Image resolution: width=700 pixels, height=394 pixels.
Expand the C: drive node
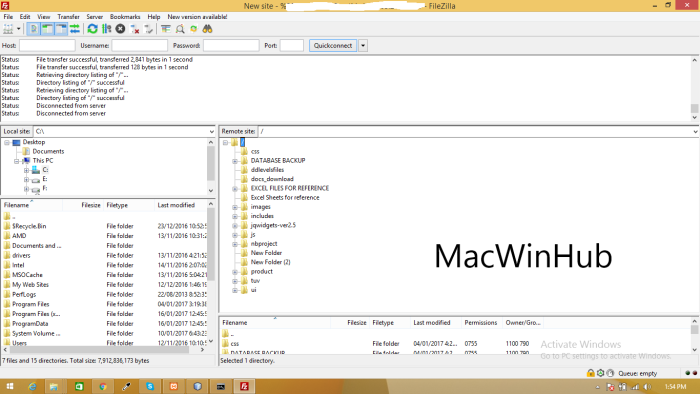tap(26, 170)
